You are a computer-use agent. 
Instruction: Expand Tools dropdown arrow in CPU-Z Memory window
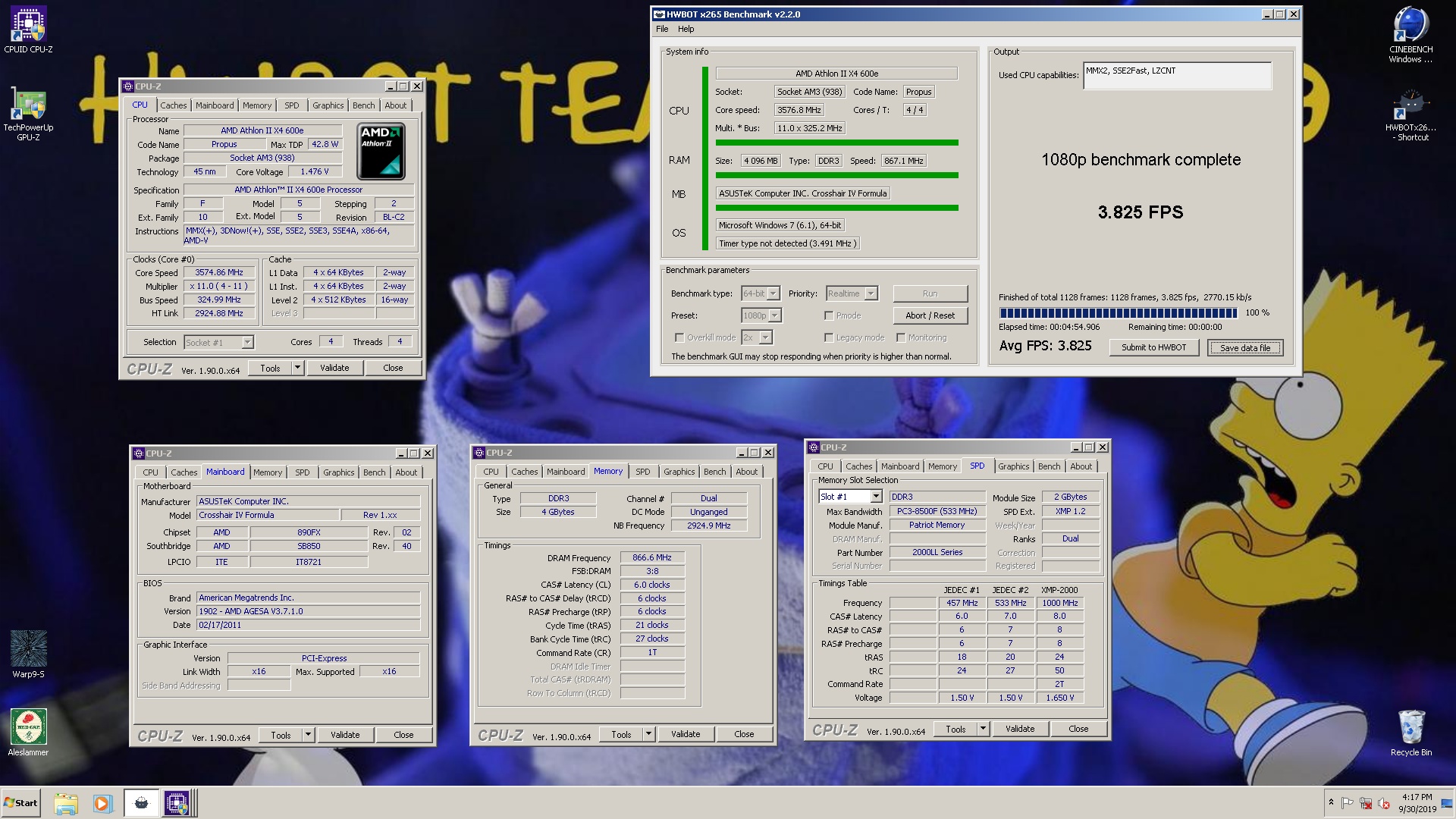(648, 734)
